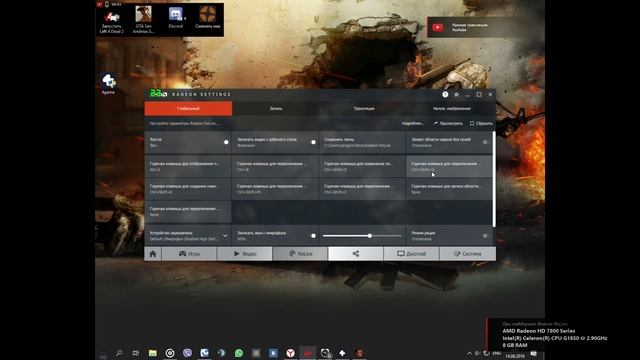Open the Игры (Gaming) section
The image size is (640, 360).
click(x=189, y=253)
